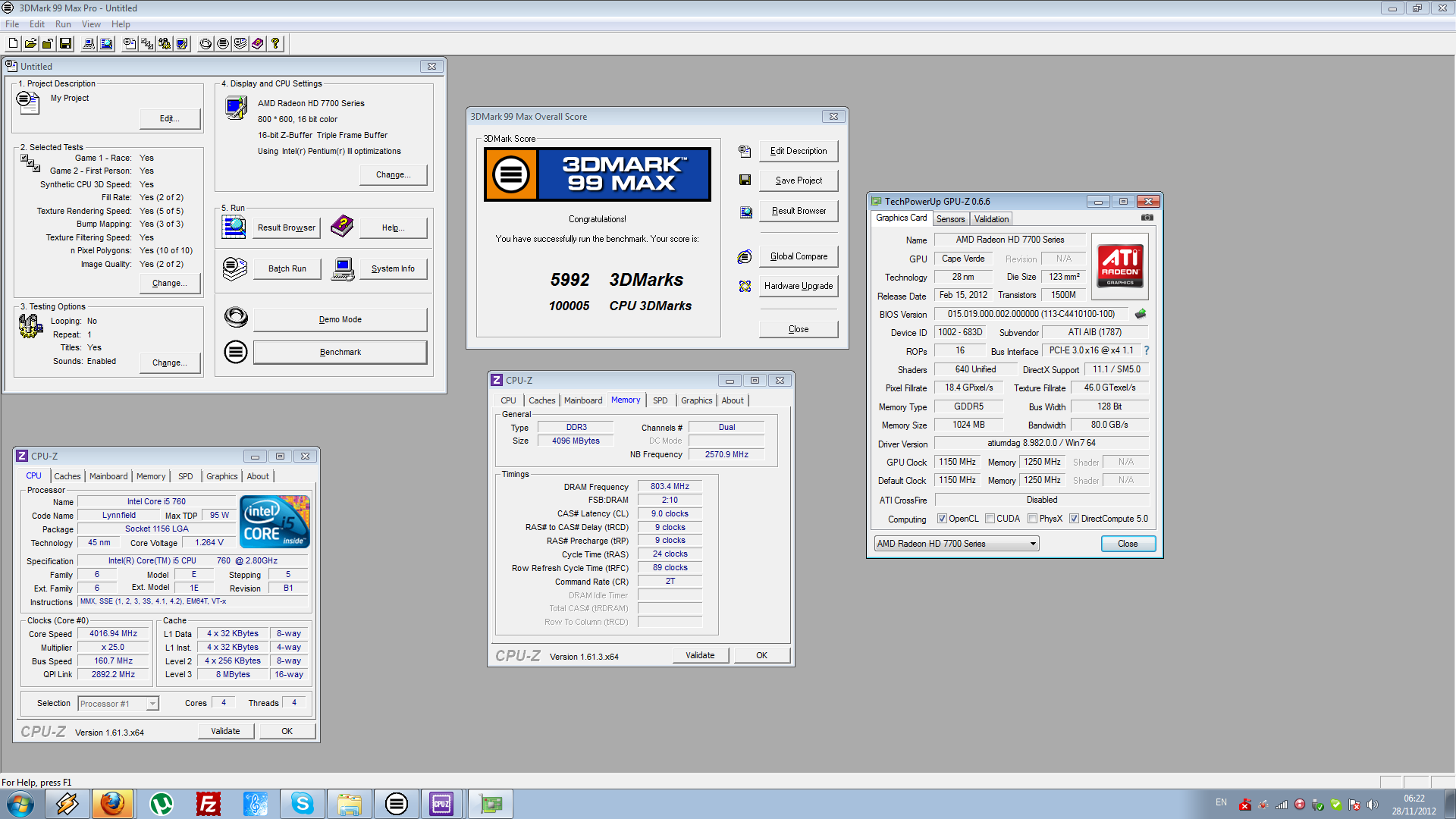Open Firefox from the taskbar
The image size is (1456, 819).
113,804
